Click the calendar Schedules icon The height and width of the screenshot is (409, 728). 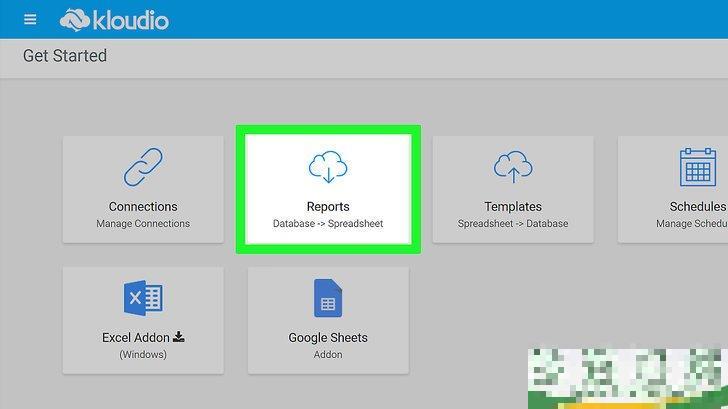coord(699,168)
